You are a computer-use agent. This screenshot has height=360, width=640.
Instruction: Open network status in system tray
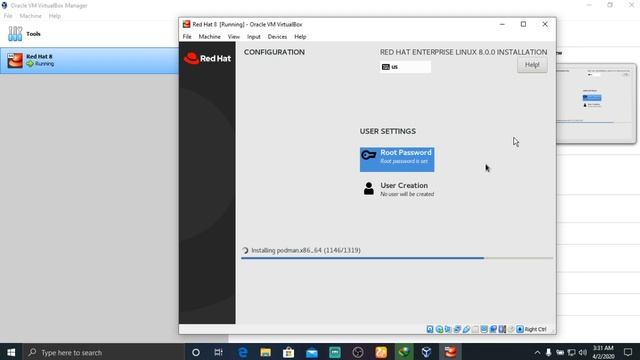[x=571, y=352]
